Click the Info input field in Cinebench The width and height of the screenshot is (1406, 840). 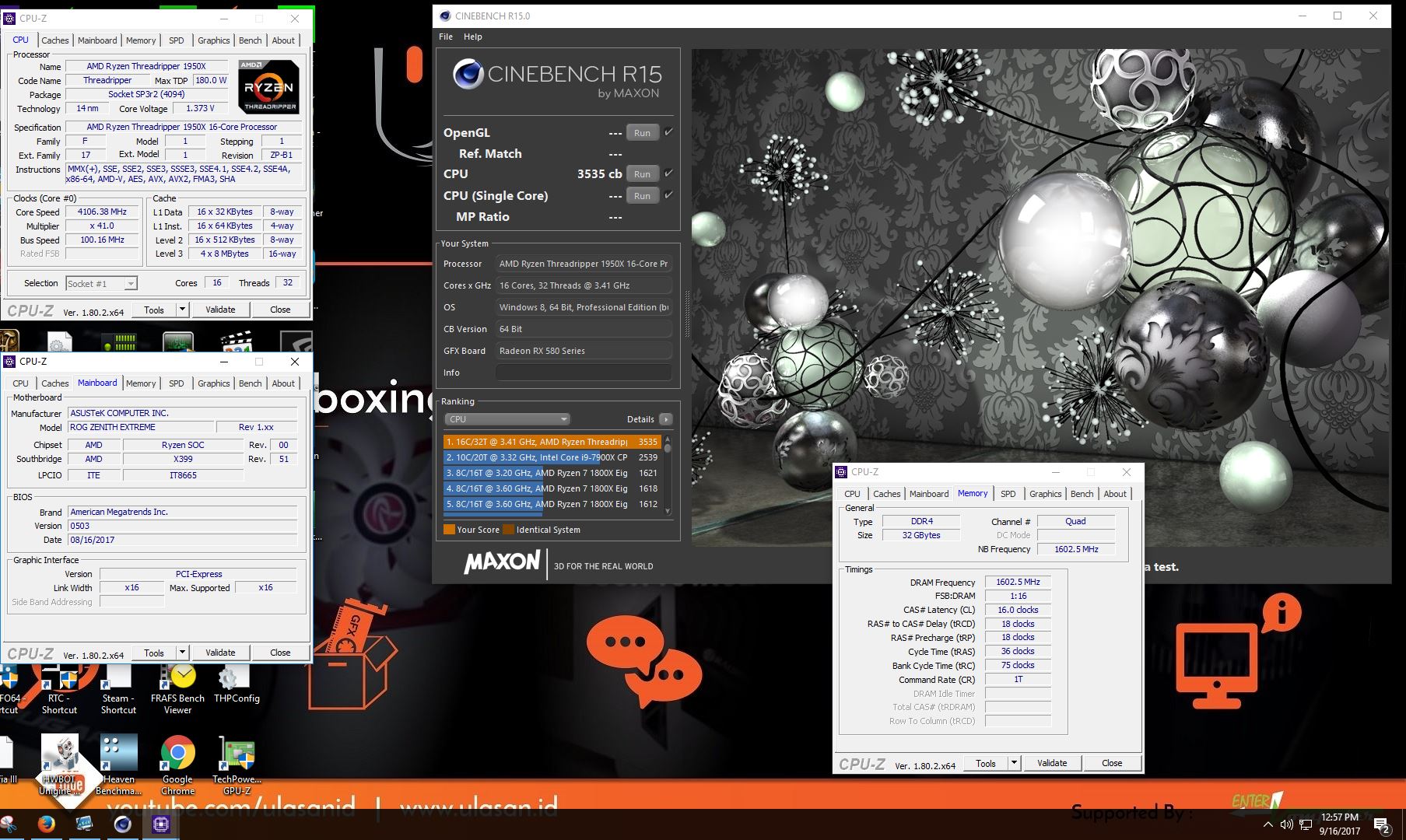point(584,373)
